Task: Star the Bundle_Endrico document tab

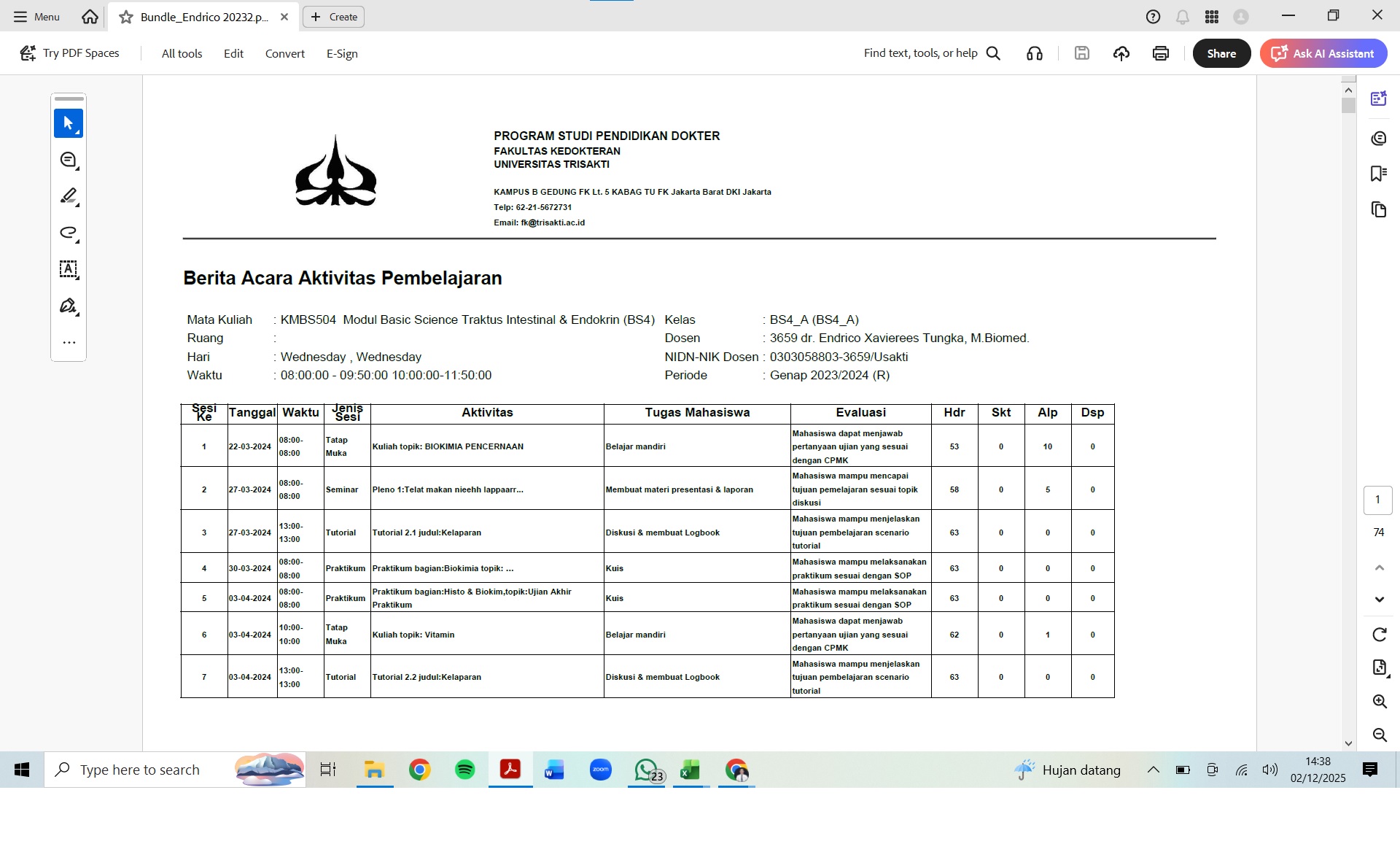Action: click(x=126, y=17)
